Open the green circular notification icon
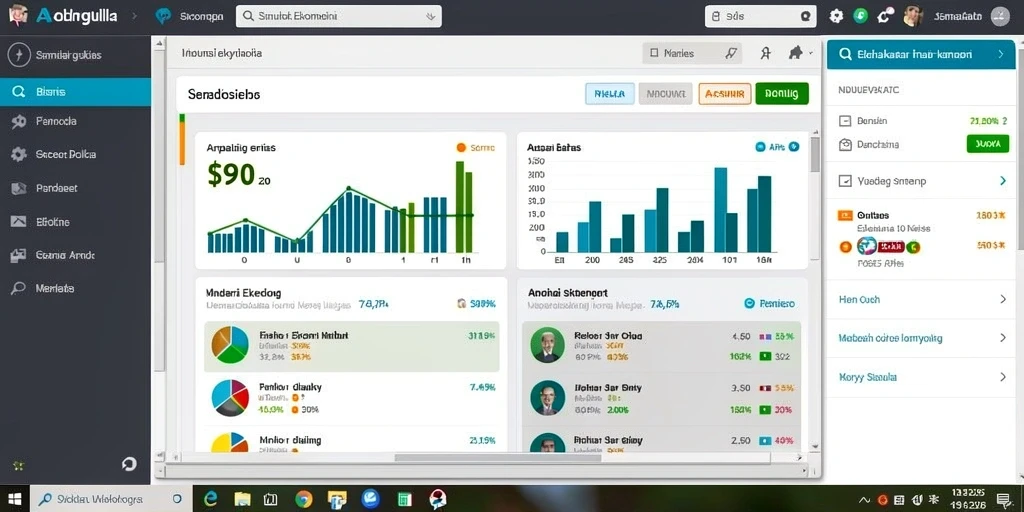Screen dimensions: 1024x512 861,16
